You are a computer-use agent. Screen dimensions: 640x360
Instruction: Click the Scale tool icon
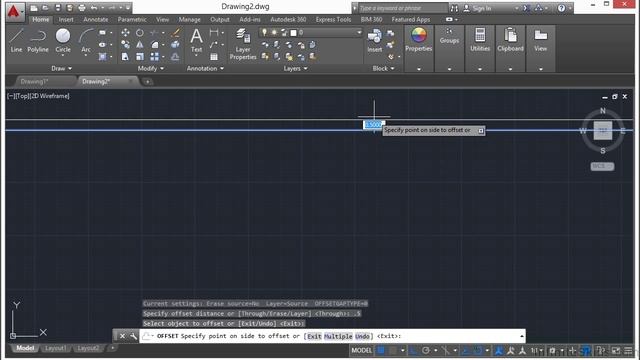(x=140, y=56)
